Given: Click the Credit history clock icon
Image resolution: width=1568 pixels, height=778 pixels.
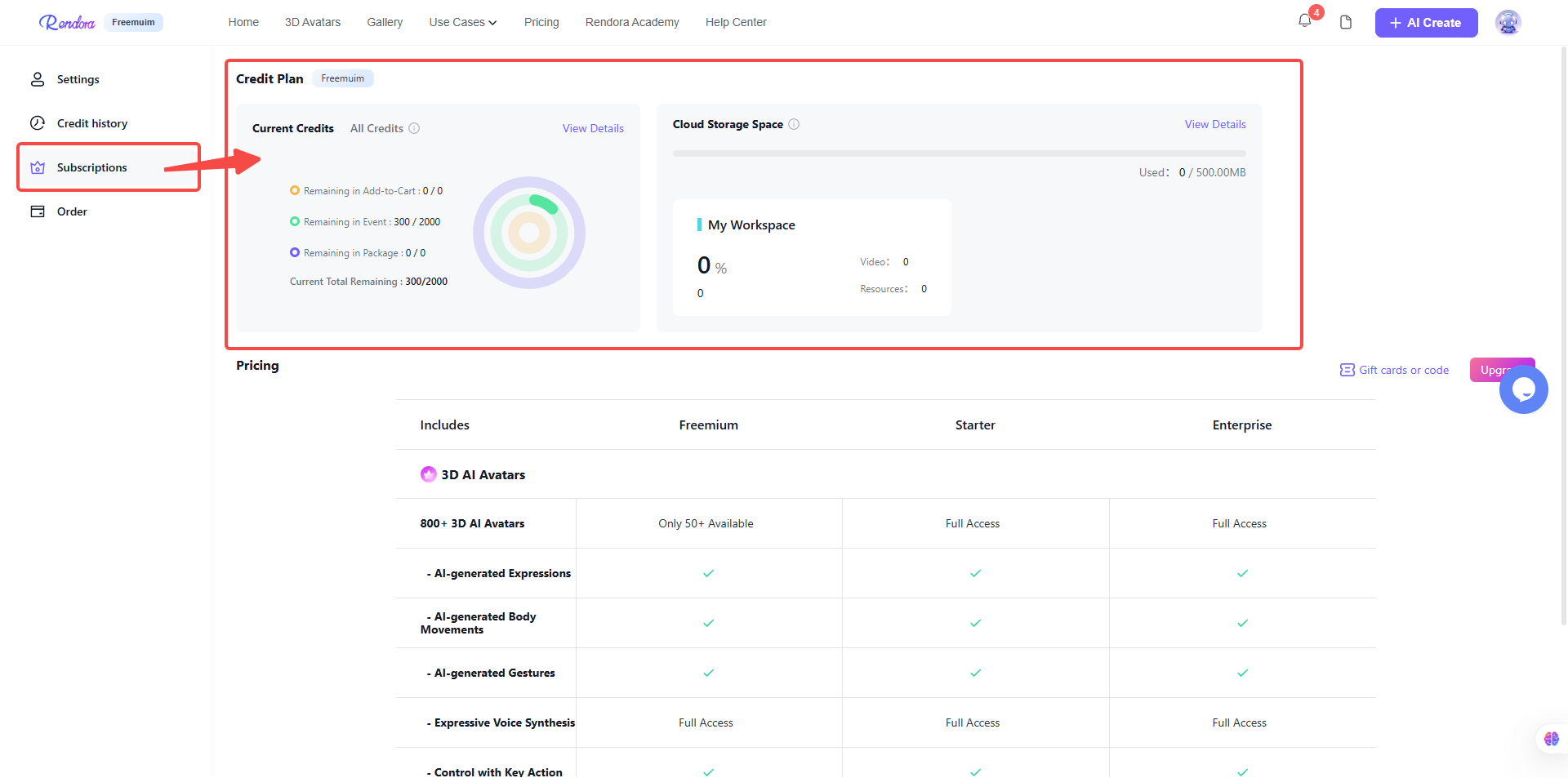Looking at the screenshot, I should [x=38, y=123].
